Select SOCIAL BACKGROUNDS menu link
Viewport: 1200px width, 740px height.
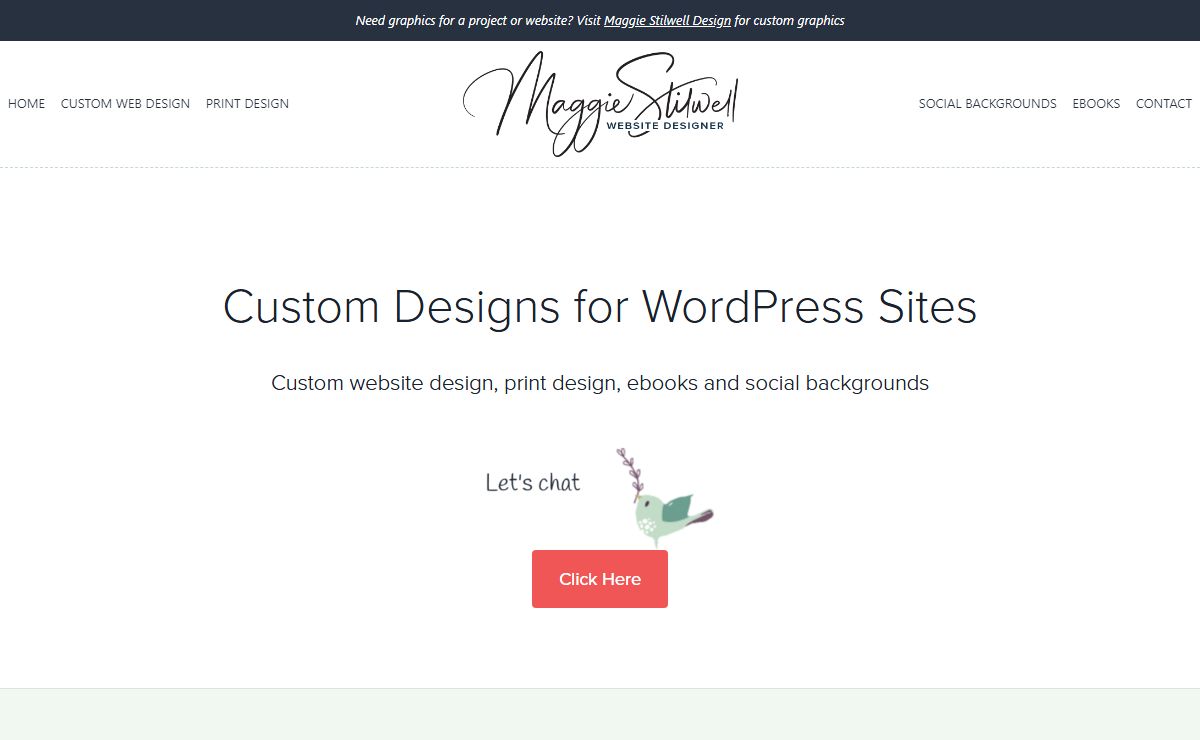[987, 103]
